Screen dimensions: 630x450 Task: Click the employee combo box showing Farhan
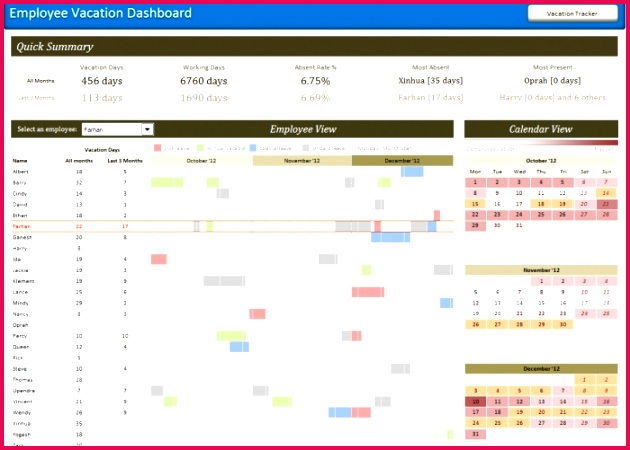click(x=117, y=129)
